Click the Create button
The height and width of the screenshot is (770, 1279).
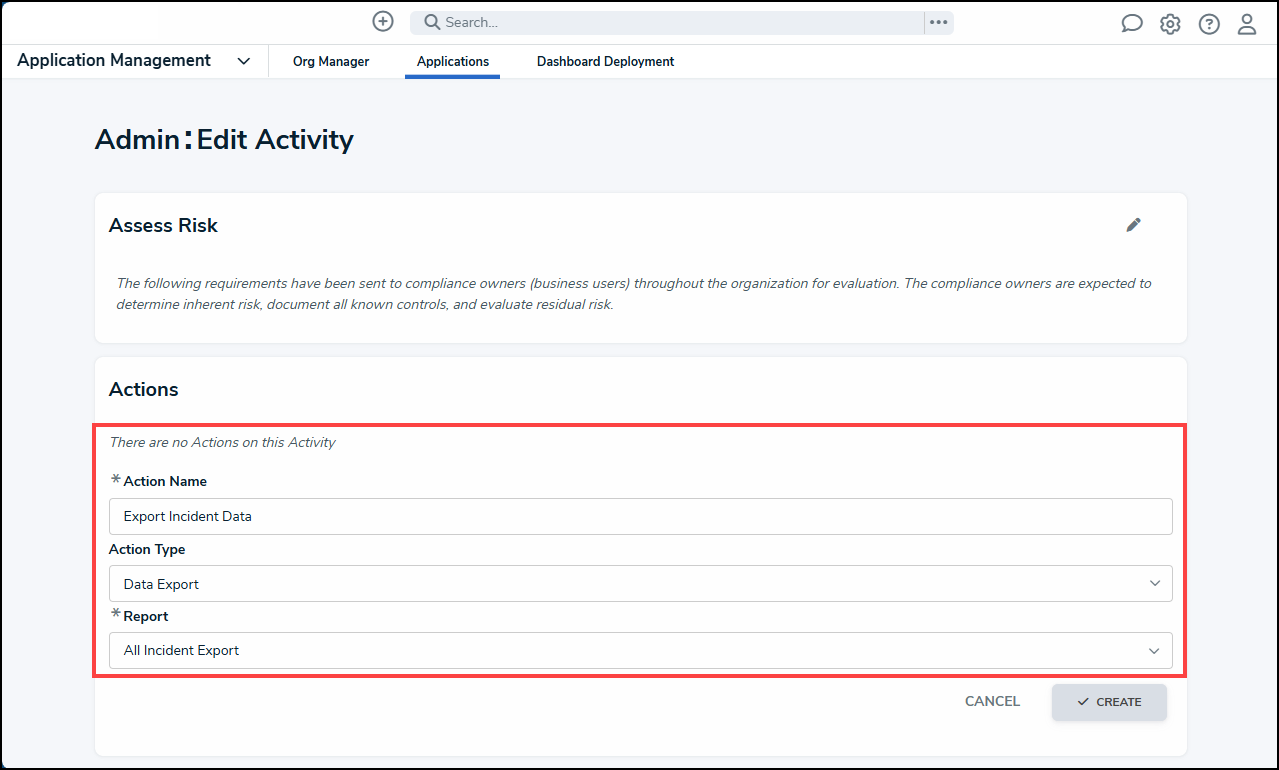1109,702
